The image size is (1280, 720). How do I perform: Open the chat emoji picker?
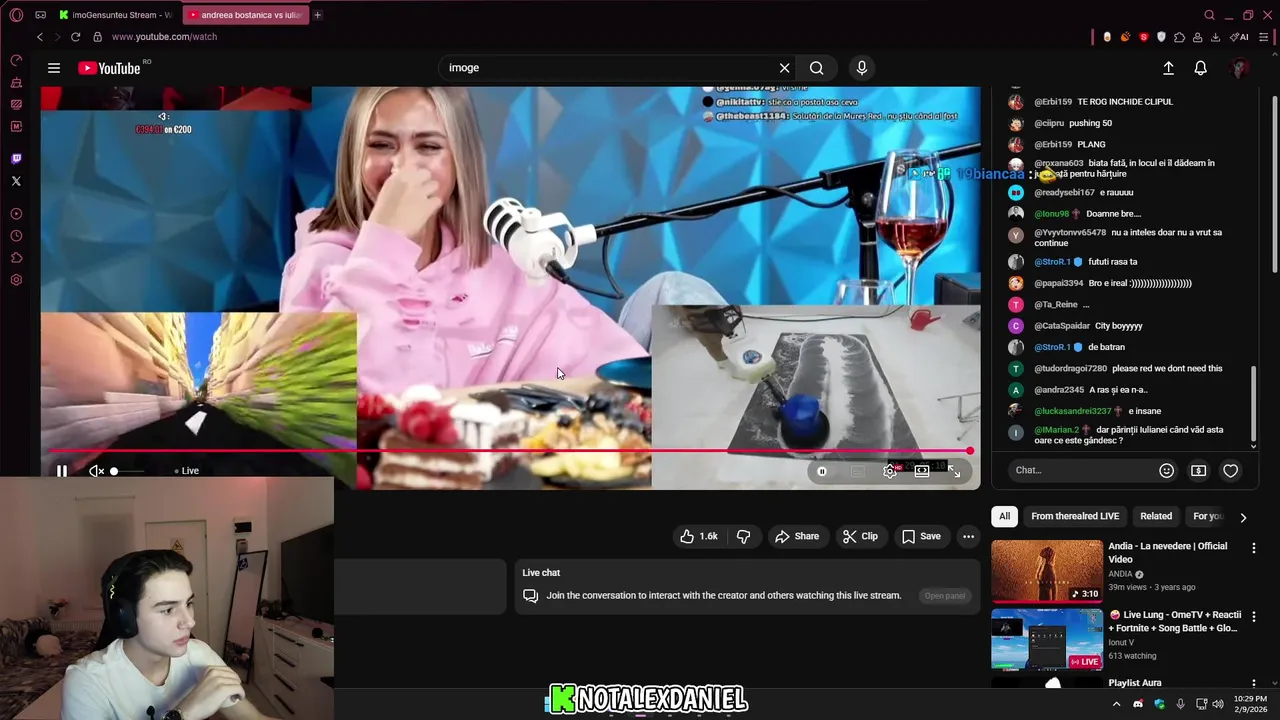[1166, 470]
